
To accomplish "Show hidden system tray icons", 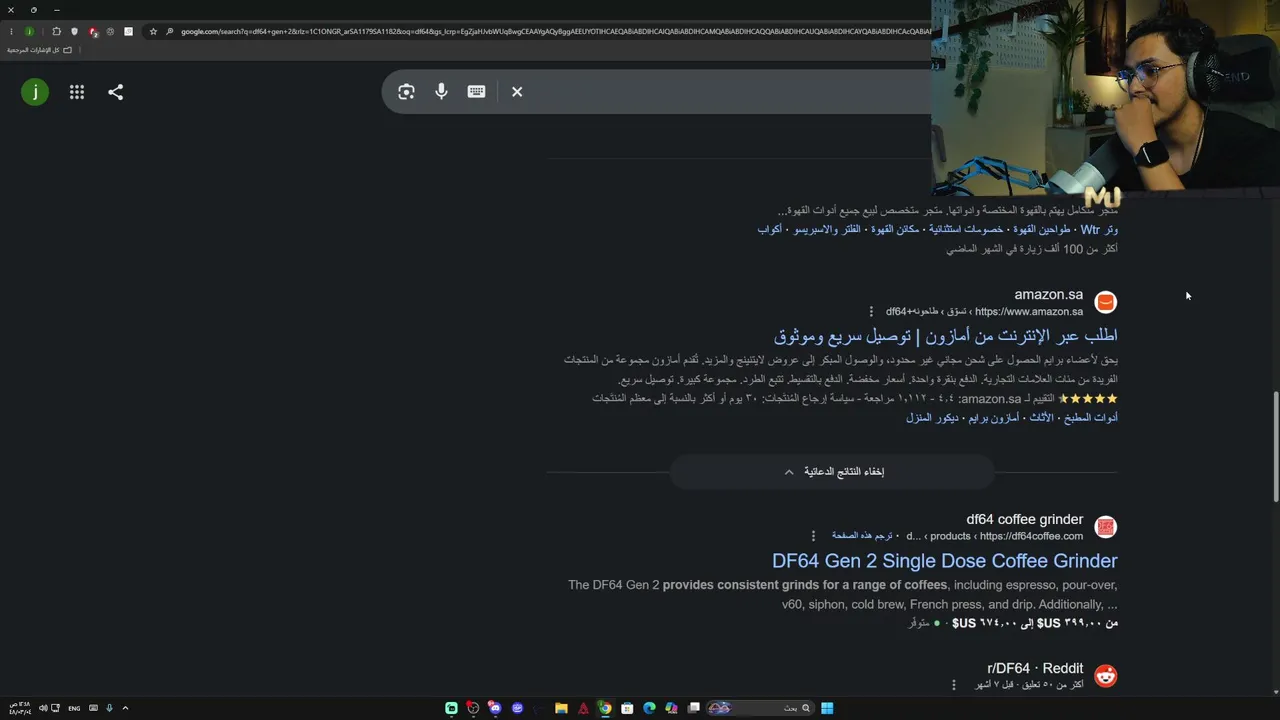I will click(x=125, y=708).
